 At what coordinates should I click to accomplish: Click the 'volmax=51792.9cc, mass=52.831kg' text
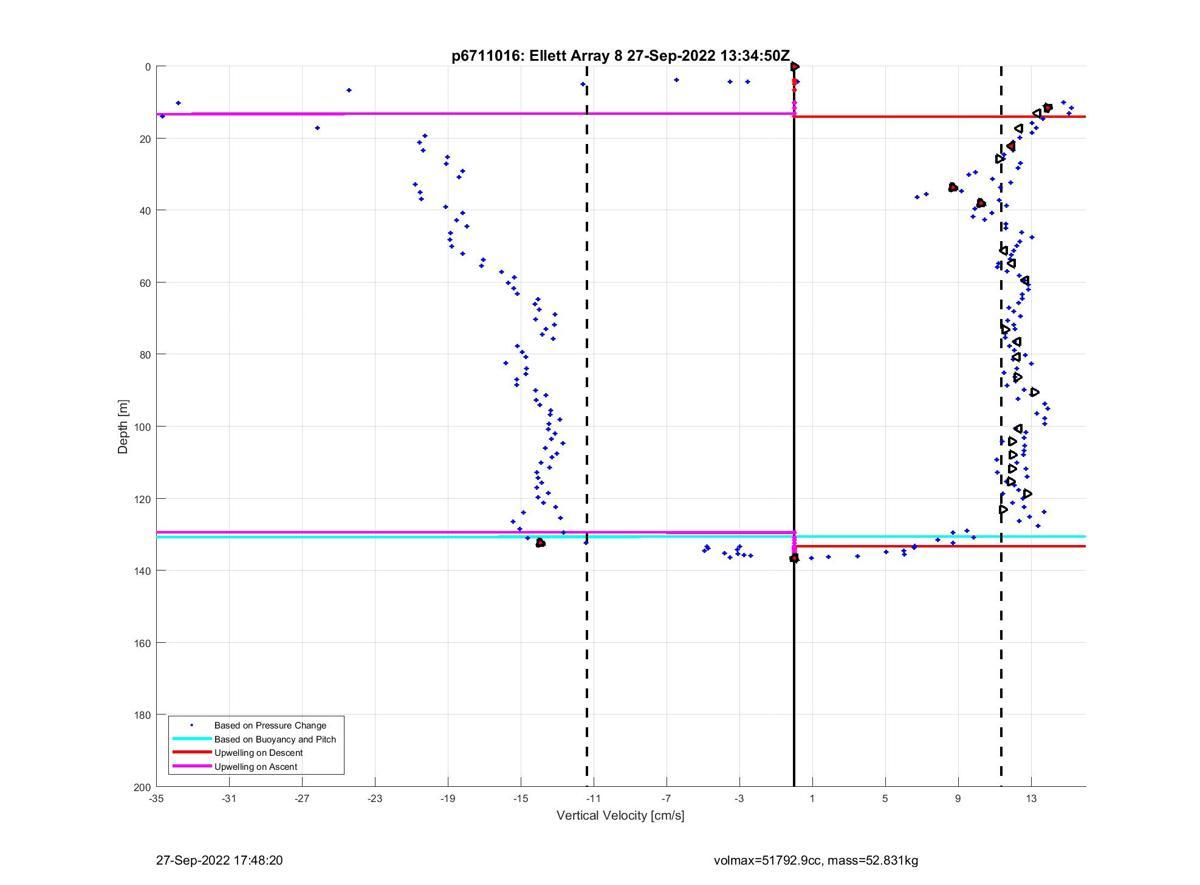click(x=816, y=860)
